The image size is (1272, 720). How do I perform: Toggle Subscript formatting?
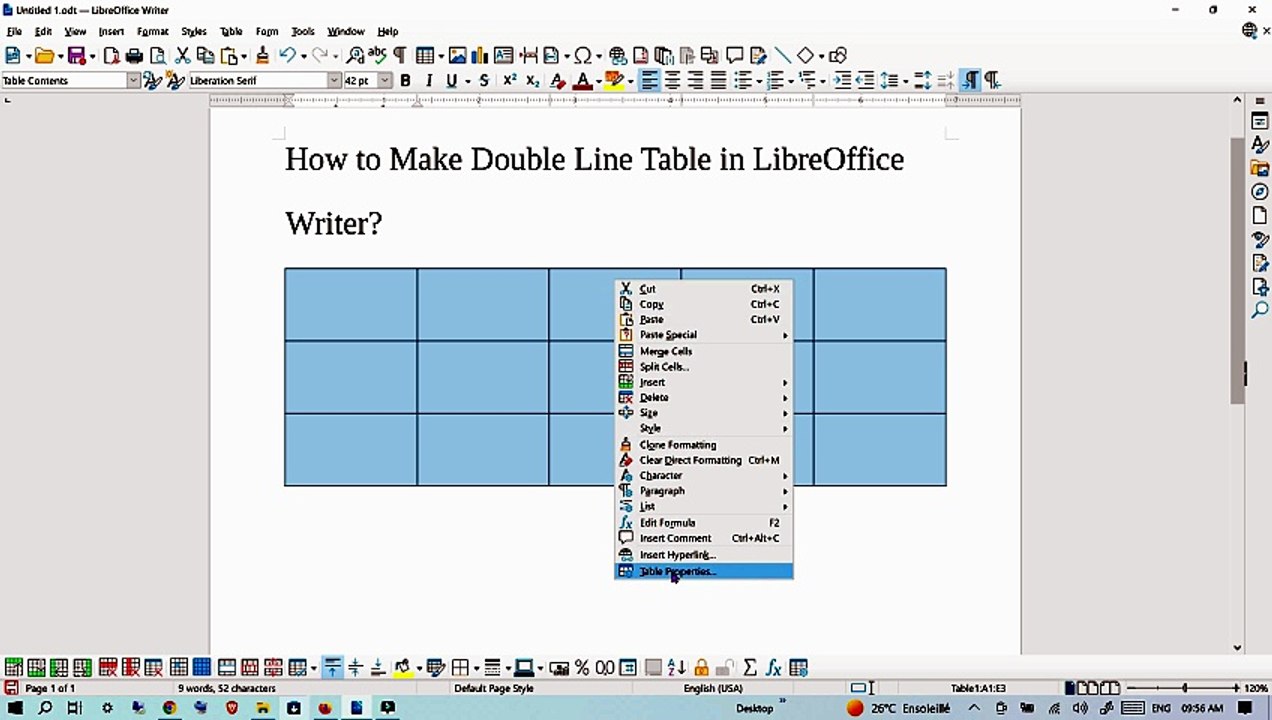point(533,81)
